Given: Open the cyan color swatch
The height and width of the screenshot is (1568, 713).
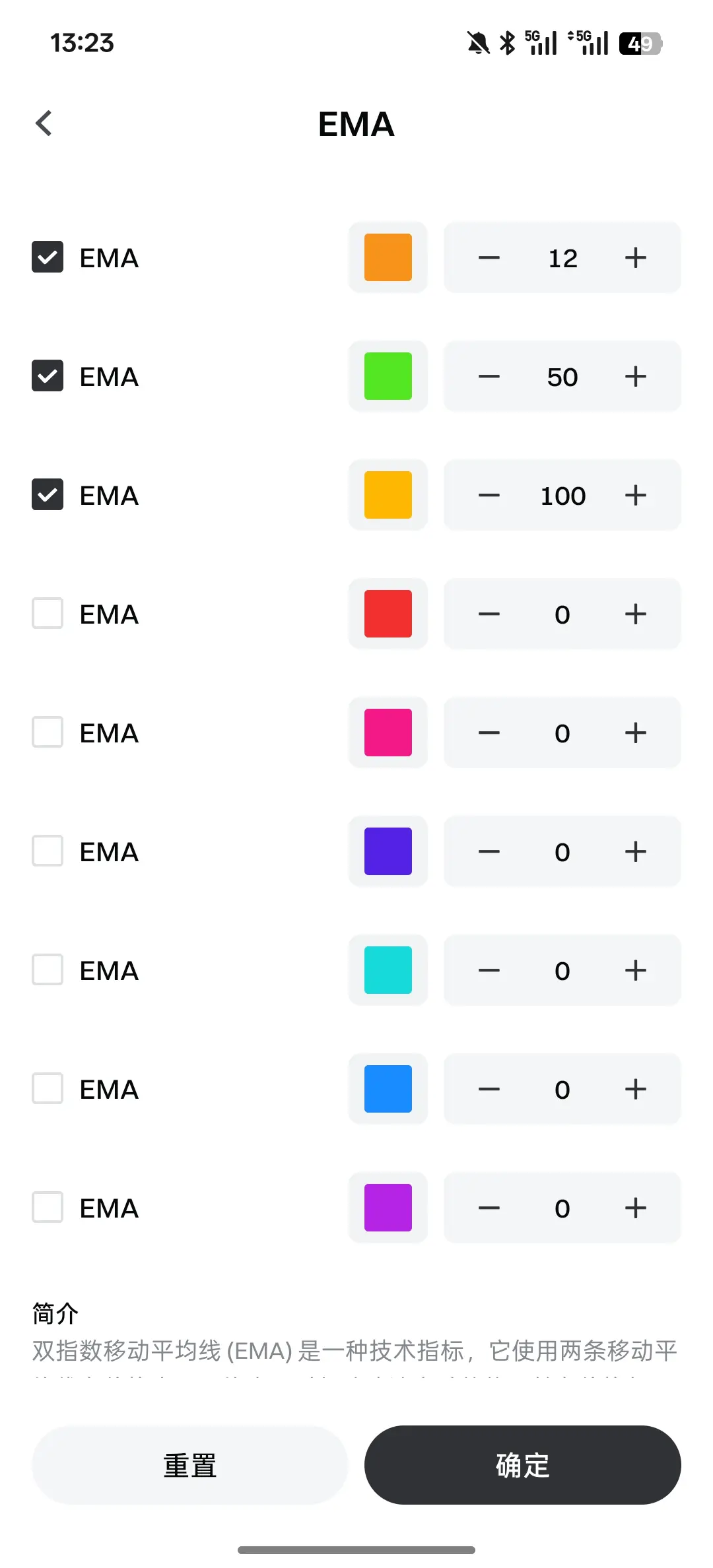Looking at the screenshot, I should 388,970.
